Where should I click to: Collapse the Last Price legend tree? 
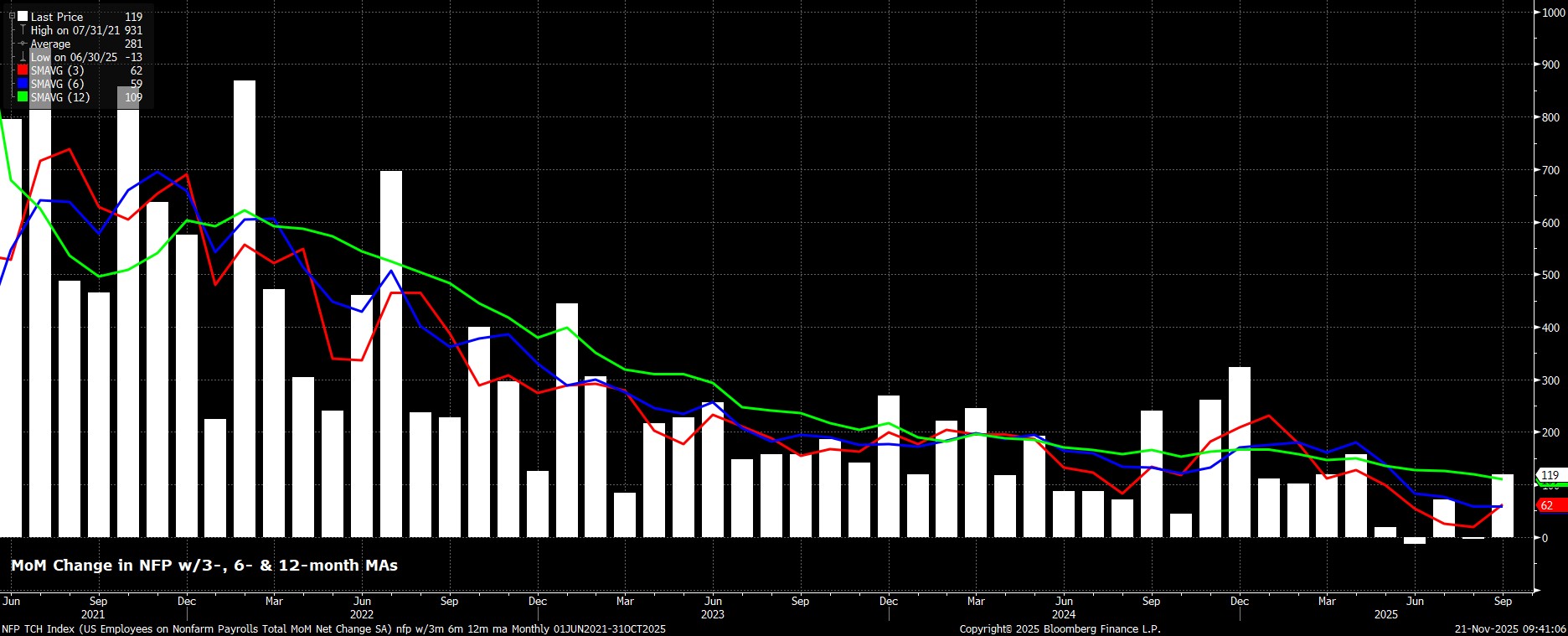(x=12, y=16)
